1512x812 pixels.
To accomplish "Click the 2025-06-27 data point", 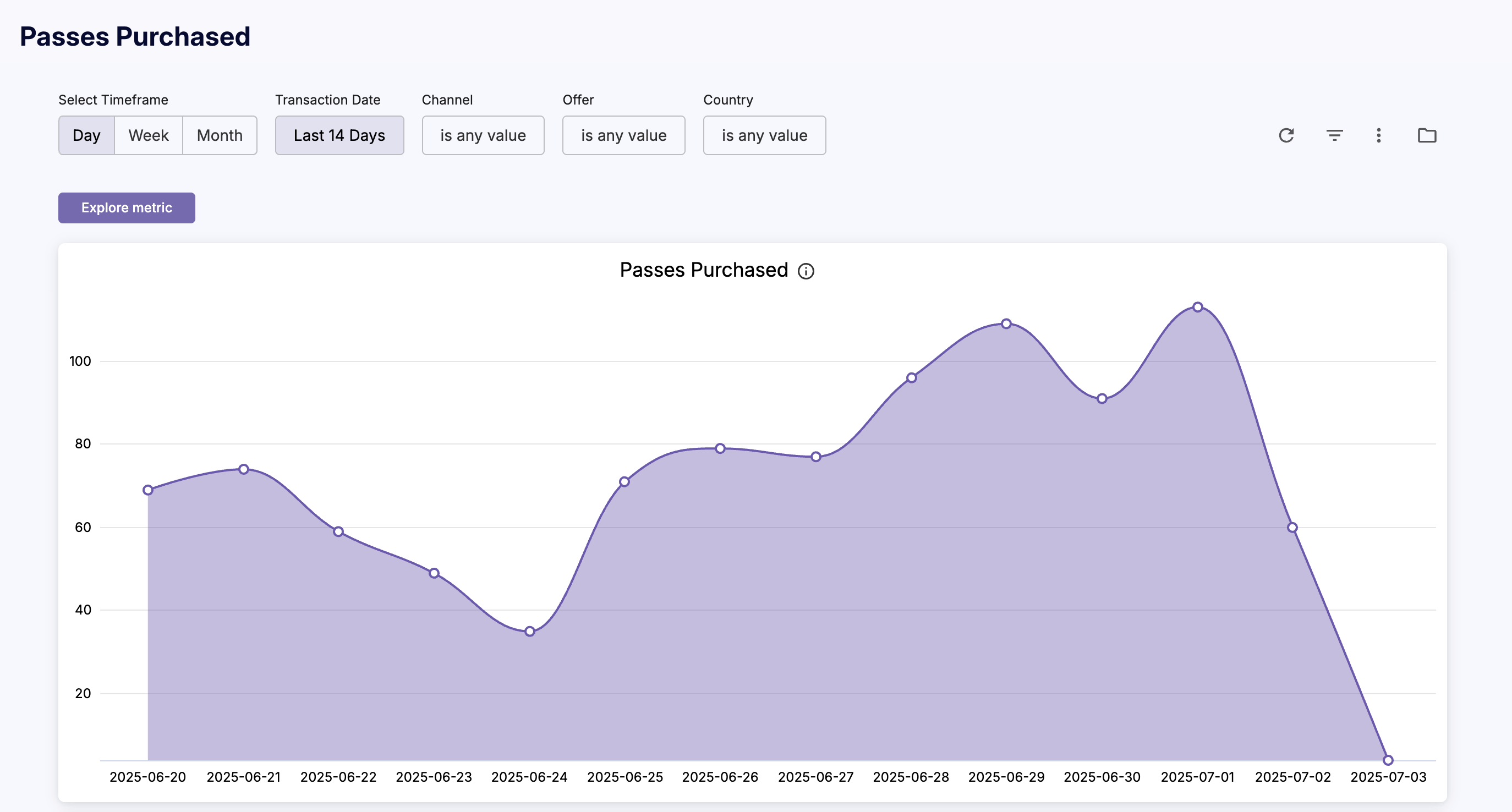I will click(816, 457).
